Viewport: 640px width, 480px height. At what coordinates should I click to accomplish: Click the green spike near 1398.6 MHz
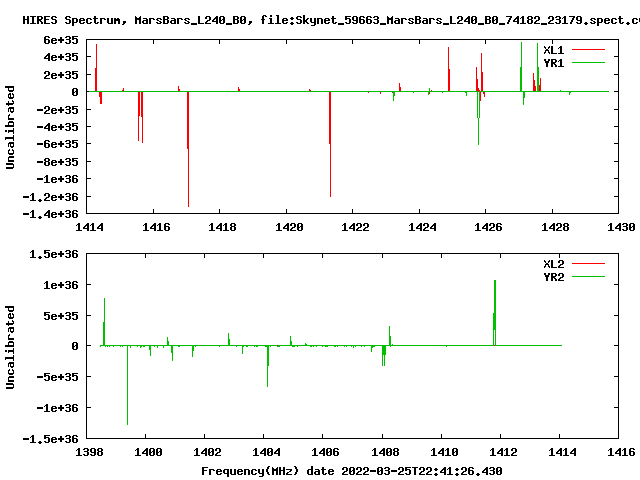104,322
